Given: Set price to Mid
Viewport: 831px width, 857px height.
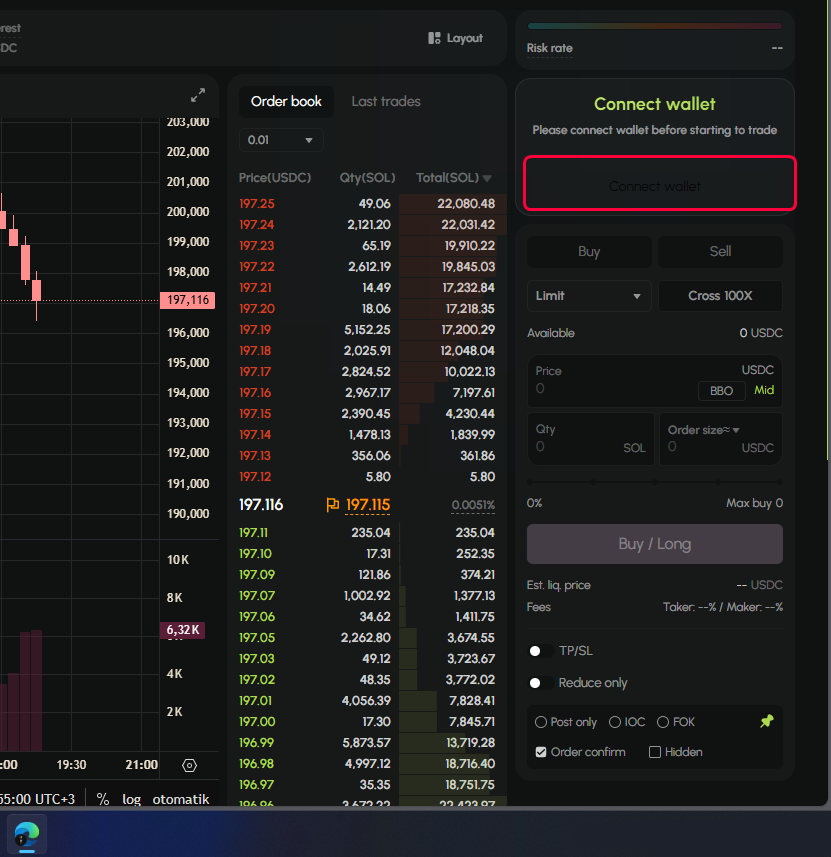Looking at the screenshot, I should pos(764,390).
